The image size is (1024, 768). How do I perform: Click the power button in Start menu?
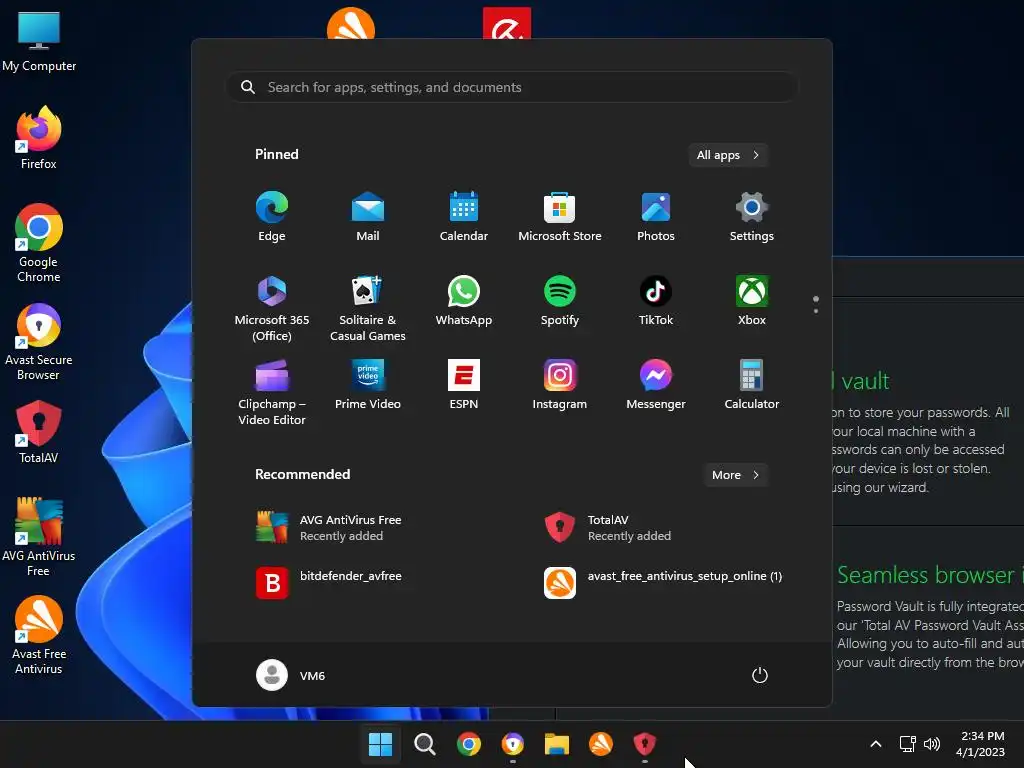click(760, 675)
